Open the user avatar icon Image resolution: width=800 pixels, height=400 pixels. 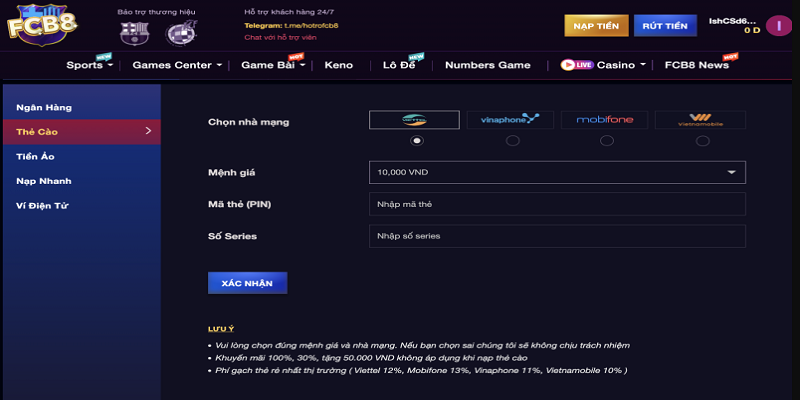(x=777, y=25)
